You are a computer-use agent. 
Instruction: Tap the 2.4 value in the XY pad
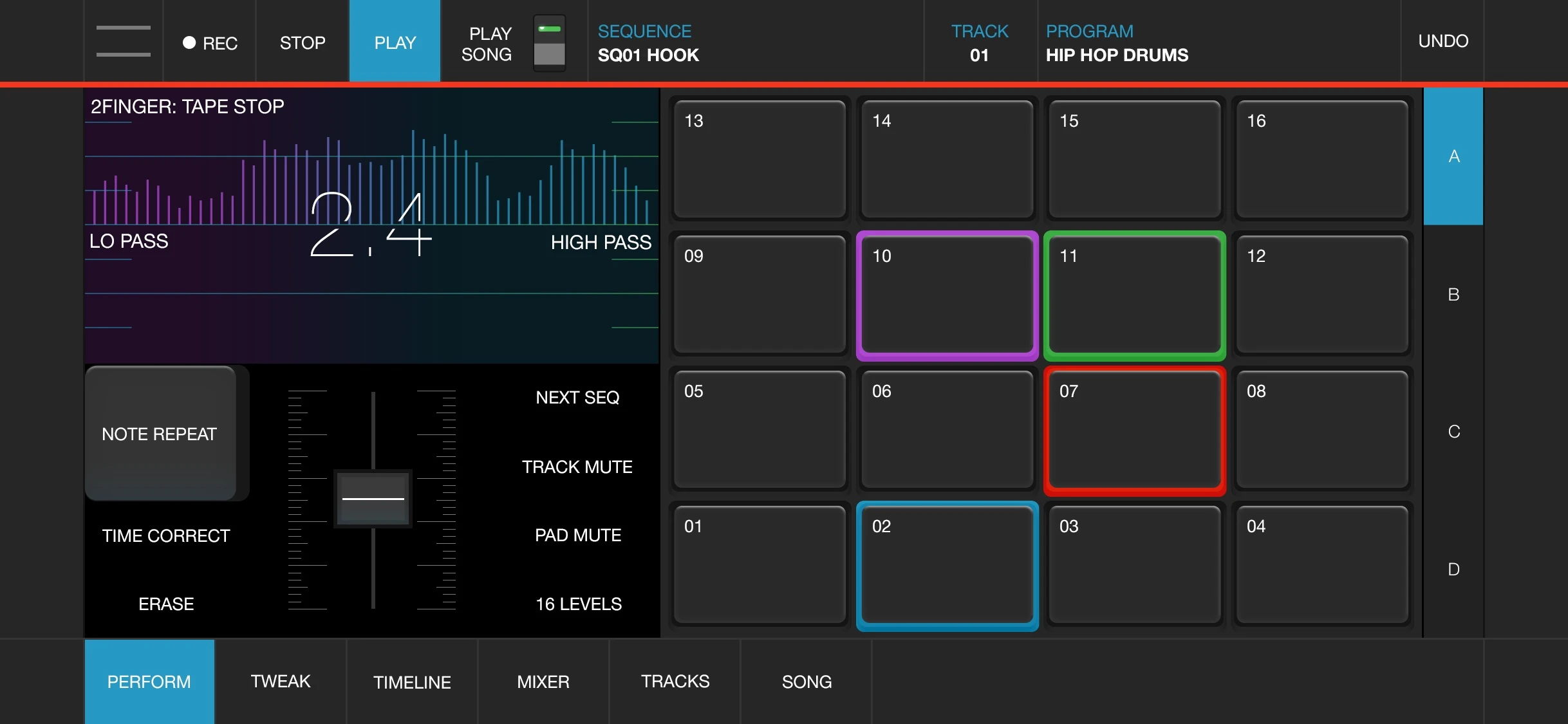click(371, 225)
